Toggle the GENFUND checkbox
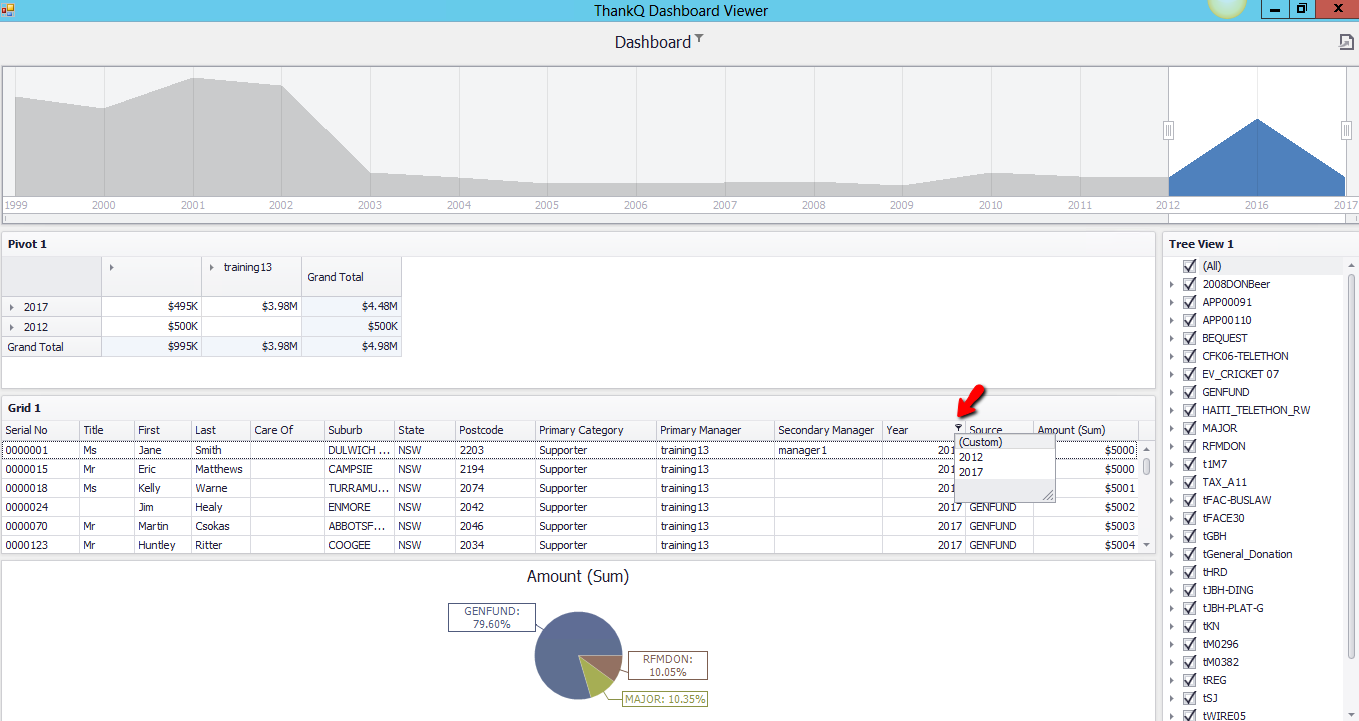The height and width of the screenshot is (721, 1359). coord(1189,392)
